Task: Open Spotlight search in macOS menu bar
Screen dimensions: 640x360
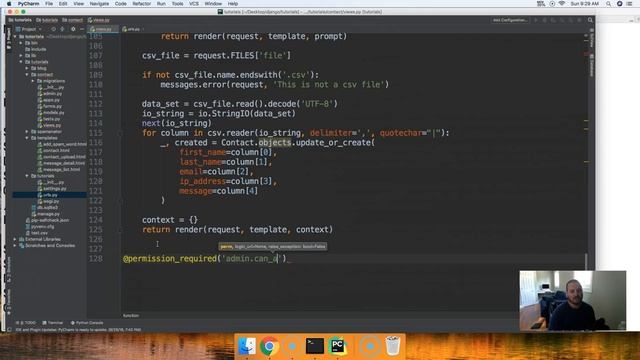Action: point(609,4)
